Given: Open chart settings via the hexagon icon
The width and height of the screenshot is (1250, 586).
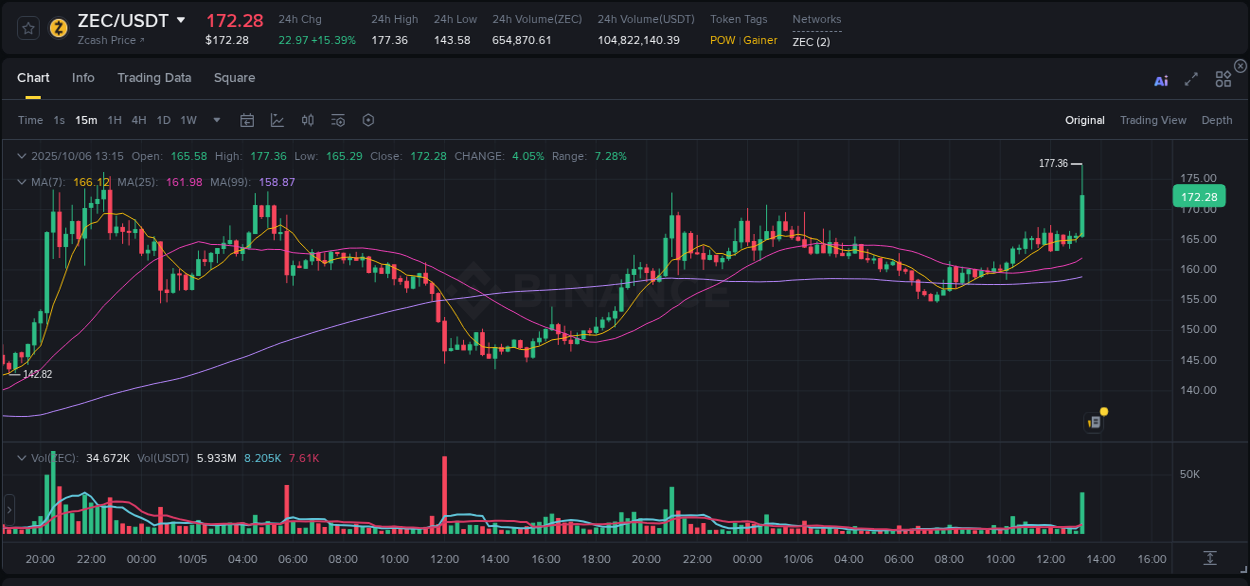Looking at the screenshot, I should [x=368, y=120].
